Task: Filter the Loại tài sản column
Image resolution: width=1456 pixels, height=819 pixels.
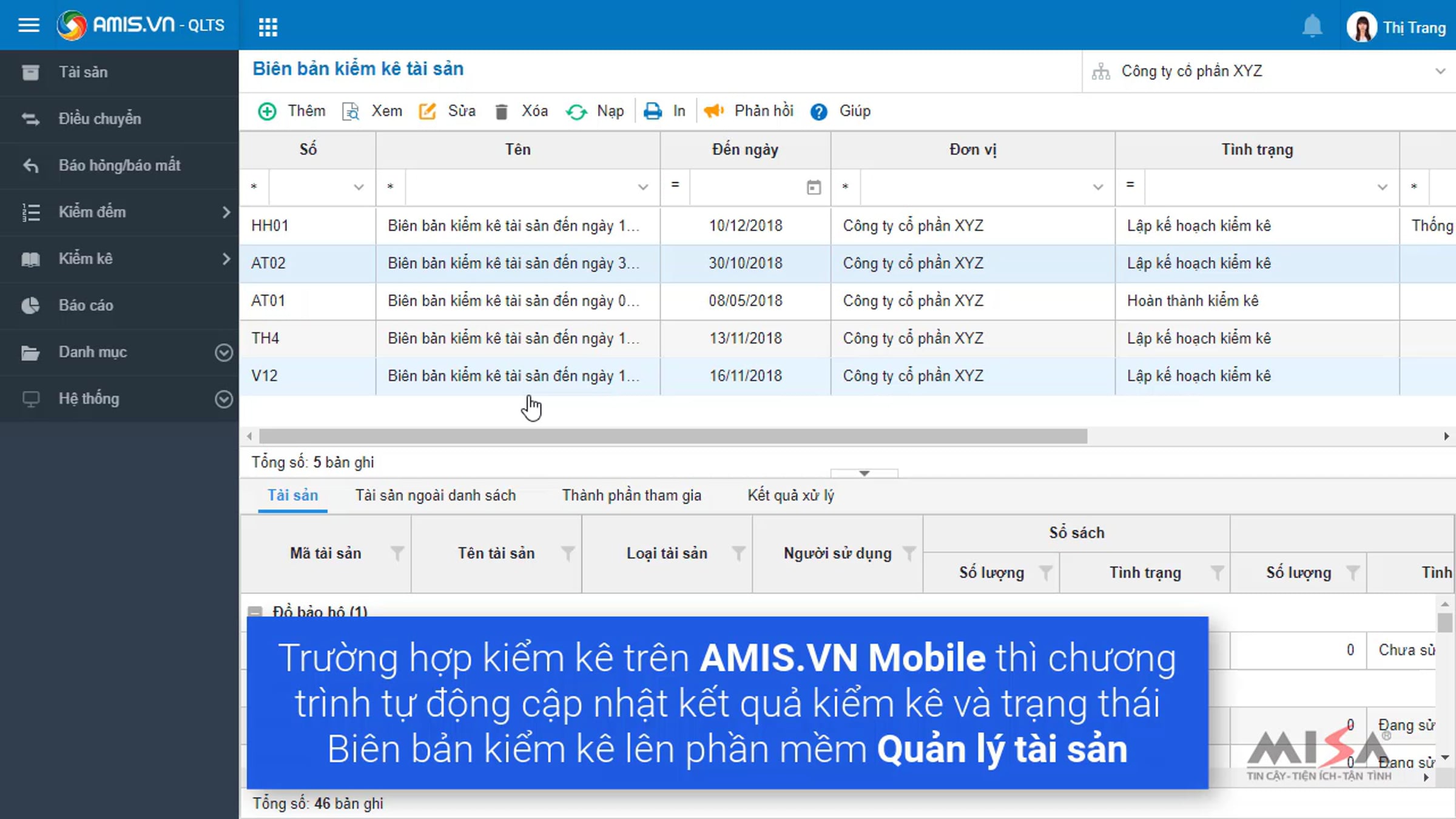Action: pos(738,553)
